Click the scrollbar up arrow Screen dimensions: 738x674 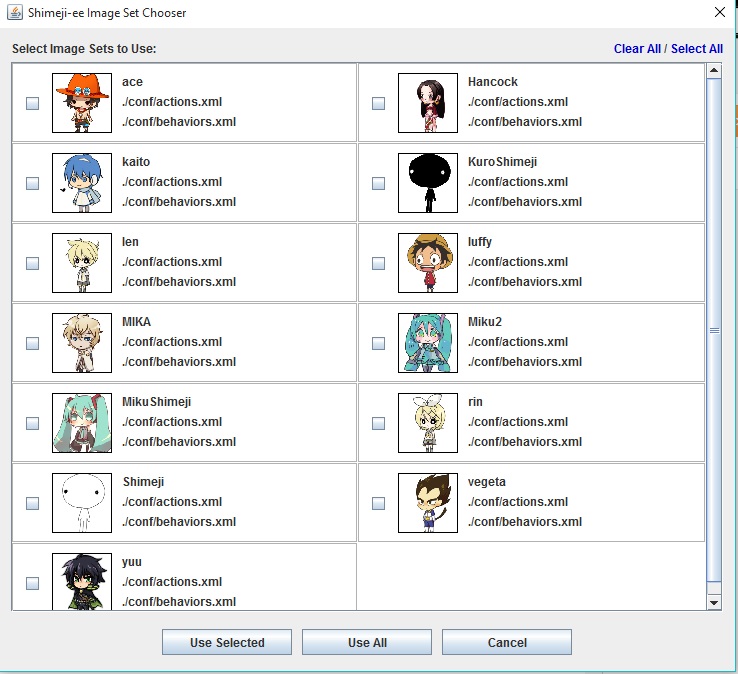(x=714, y=71)
